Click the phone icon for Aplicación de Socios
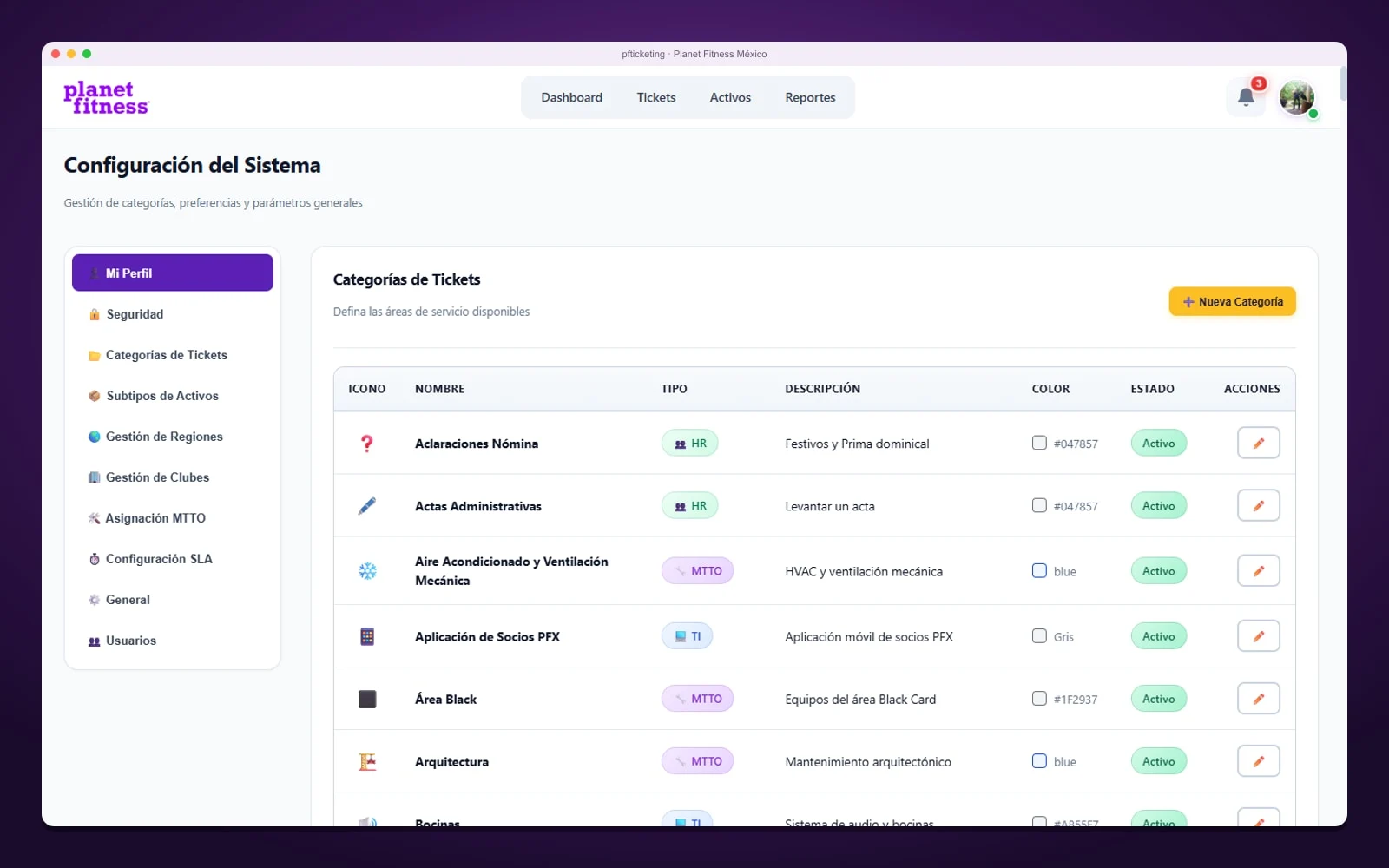 click(367, 636)
